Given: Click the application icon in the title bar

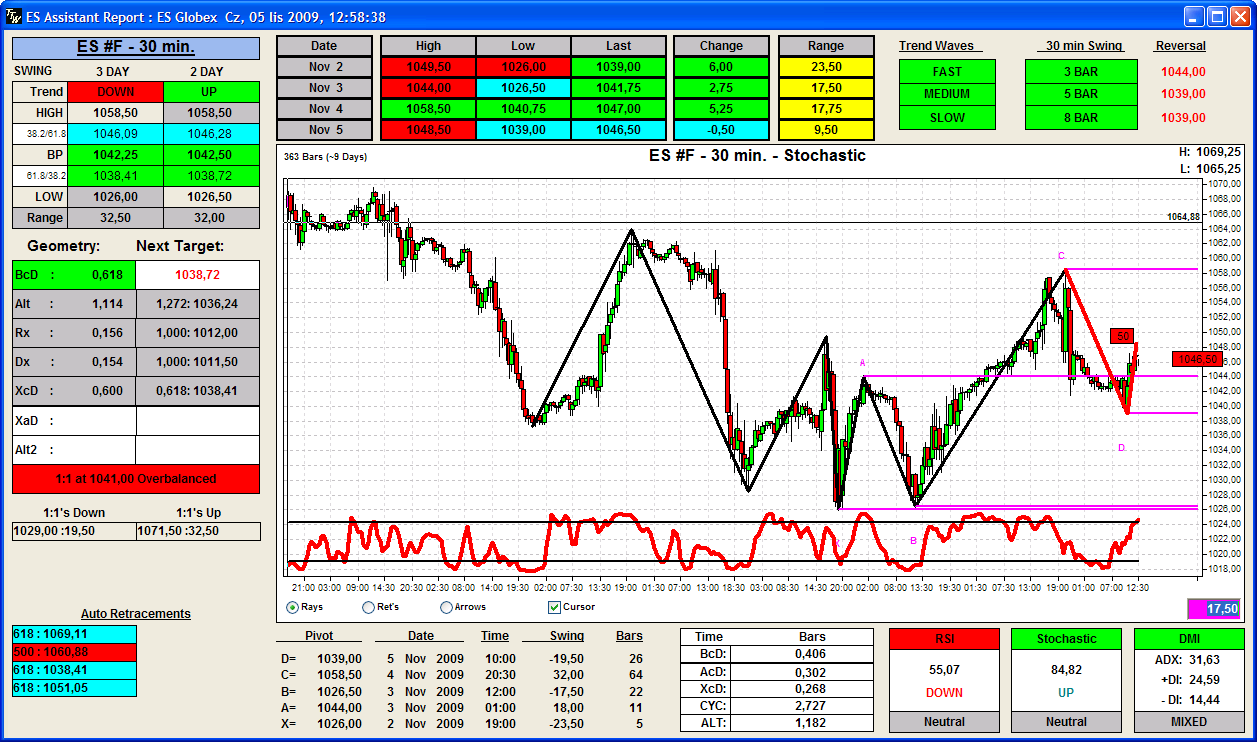Looking at the screenshot, I should pyautogui.click(x=12, y=16).
